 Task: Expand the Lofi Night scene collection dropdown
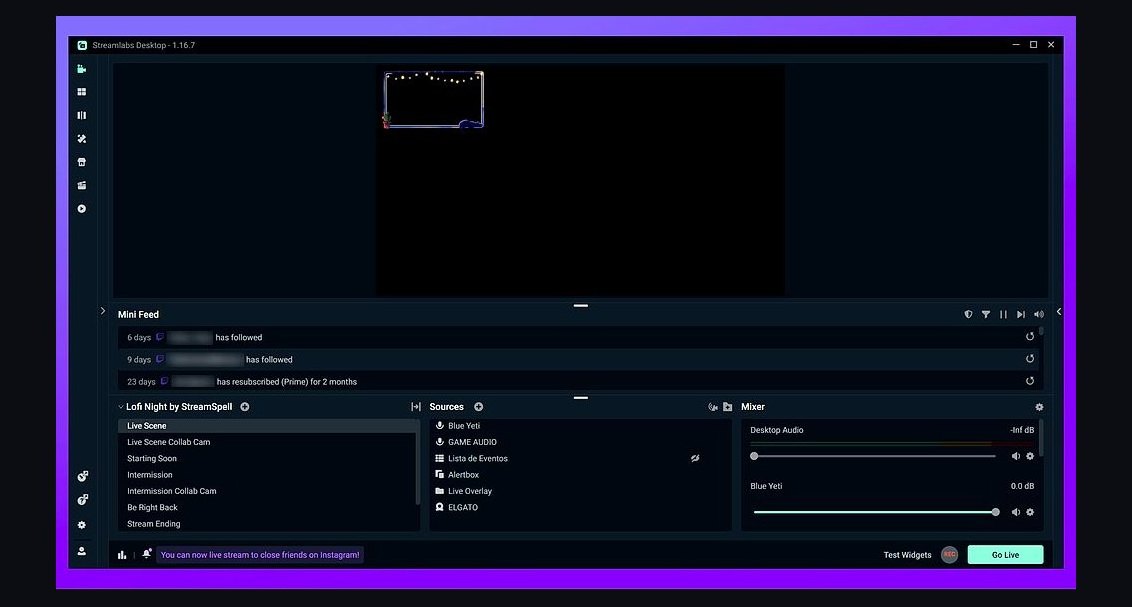pos(121,407)
